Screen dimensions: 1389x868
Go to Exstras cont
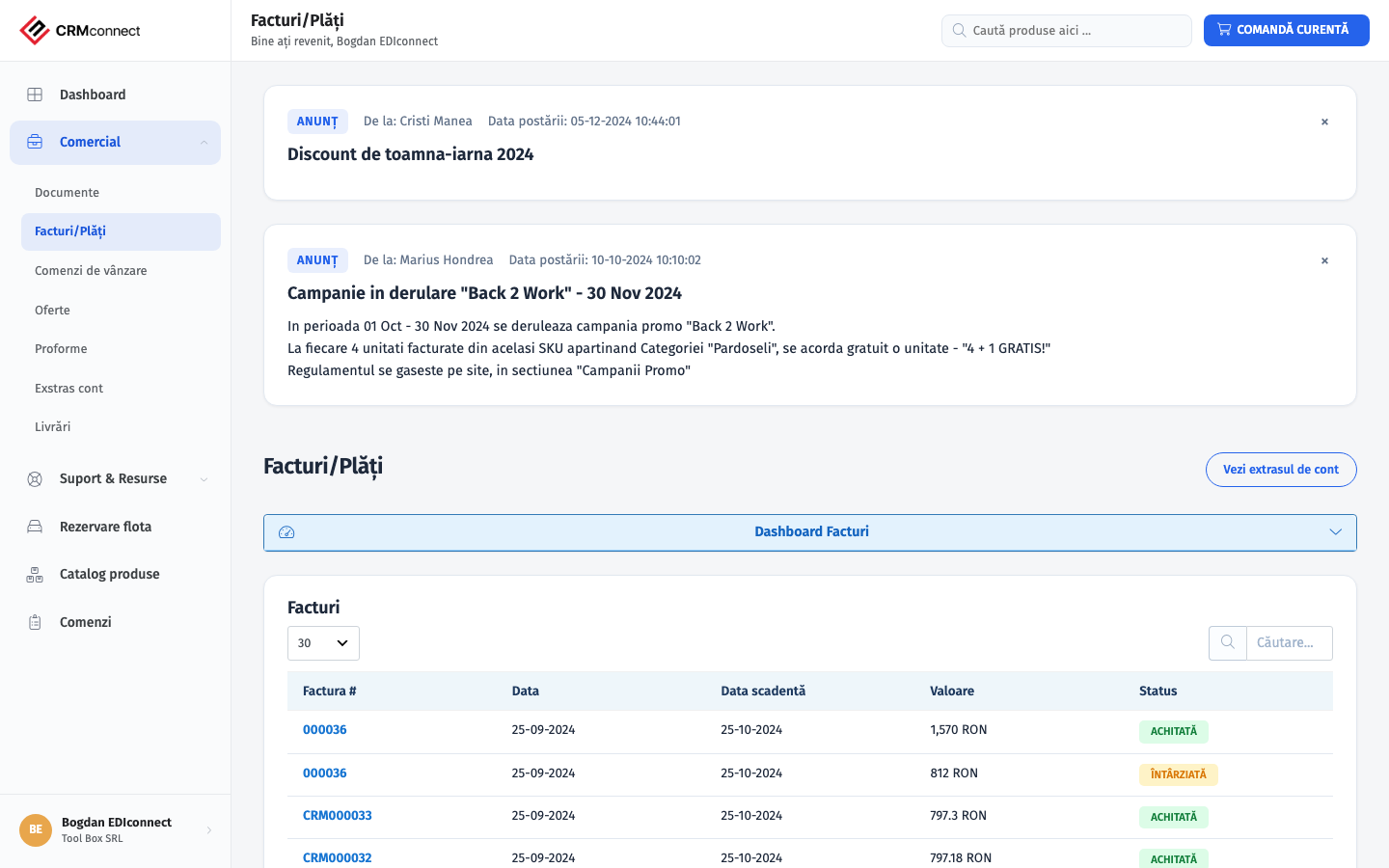(x=121, y=389)
